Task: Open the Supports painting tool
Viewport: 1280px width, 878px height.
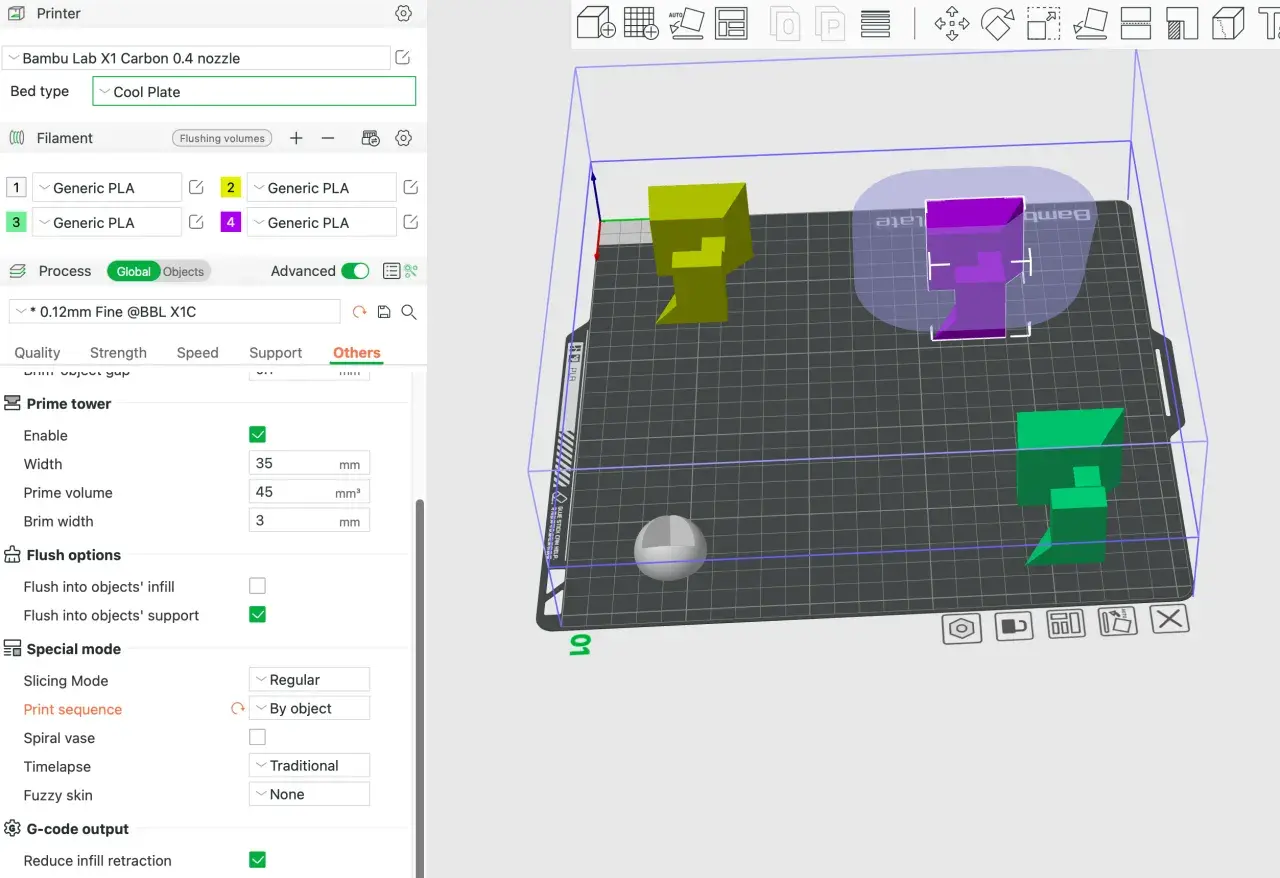Action: coord(1182,23)
